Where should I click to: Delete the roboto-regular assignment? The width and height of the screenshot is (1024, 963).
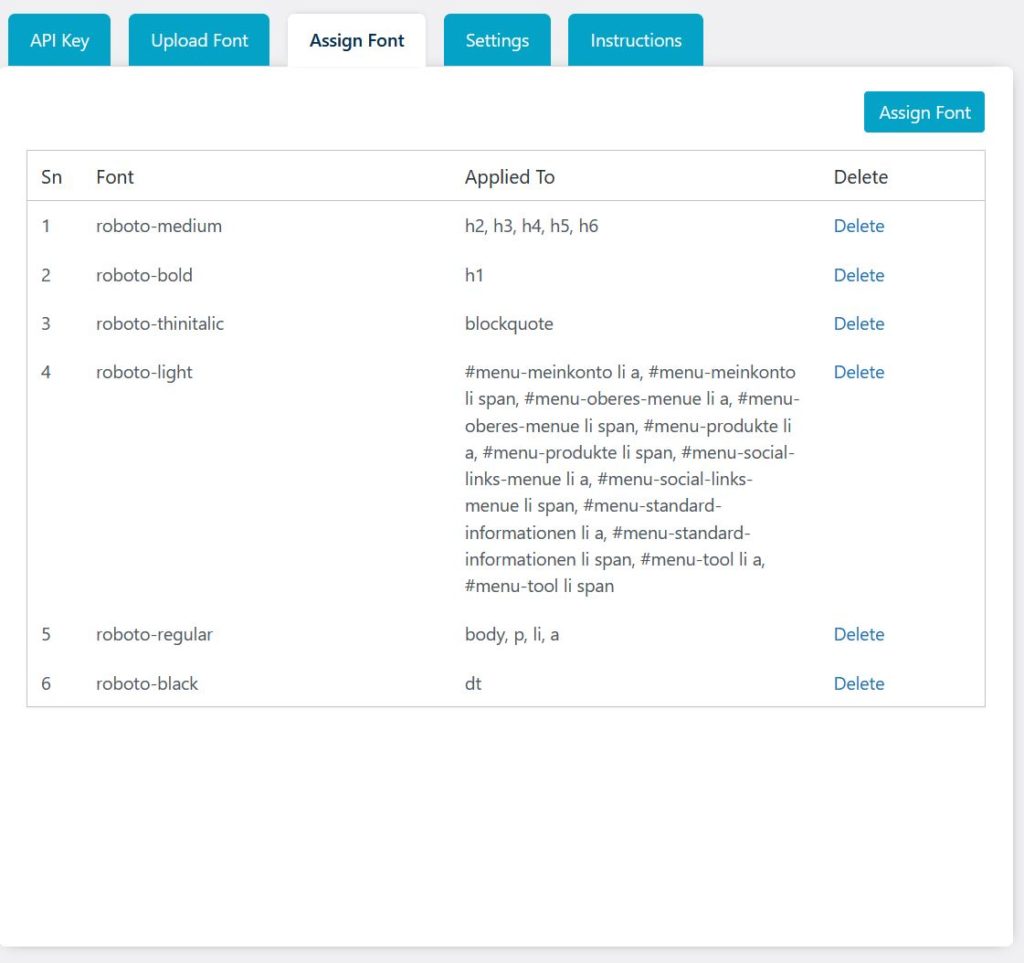[x=858, y=635]
